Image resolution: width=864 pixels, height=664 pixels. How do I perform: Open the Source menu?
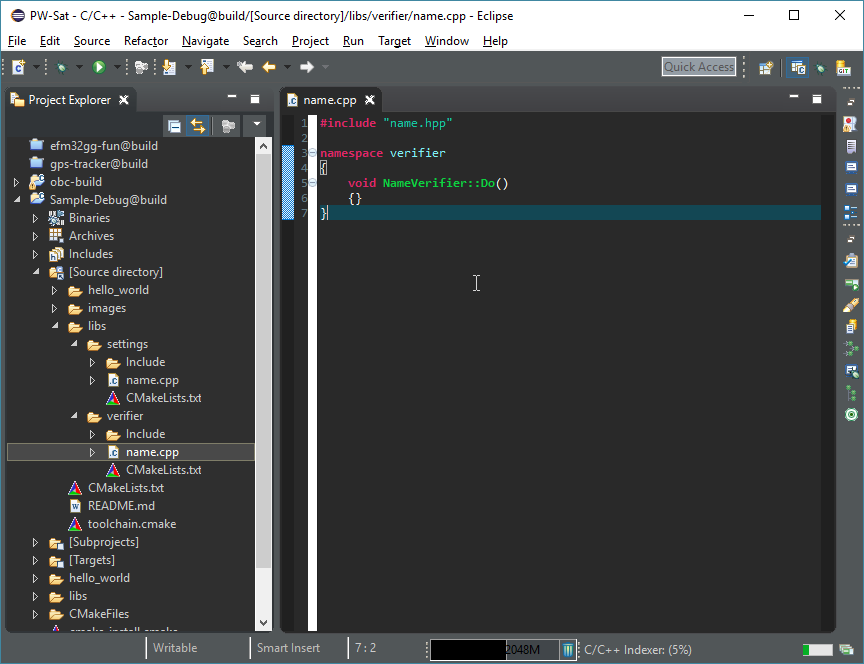91,41
